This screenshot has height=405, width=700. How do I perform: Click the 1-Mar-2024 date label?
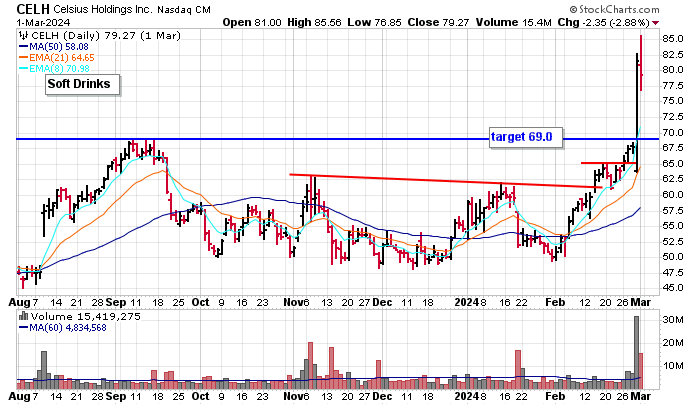pyautogui.click(x=43, y=22)
